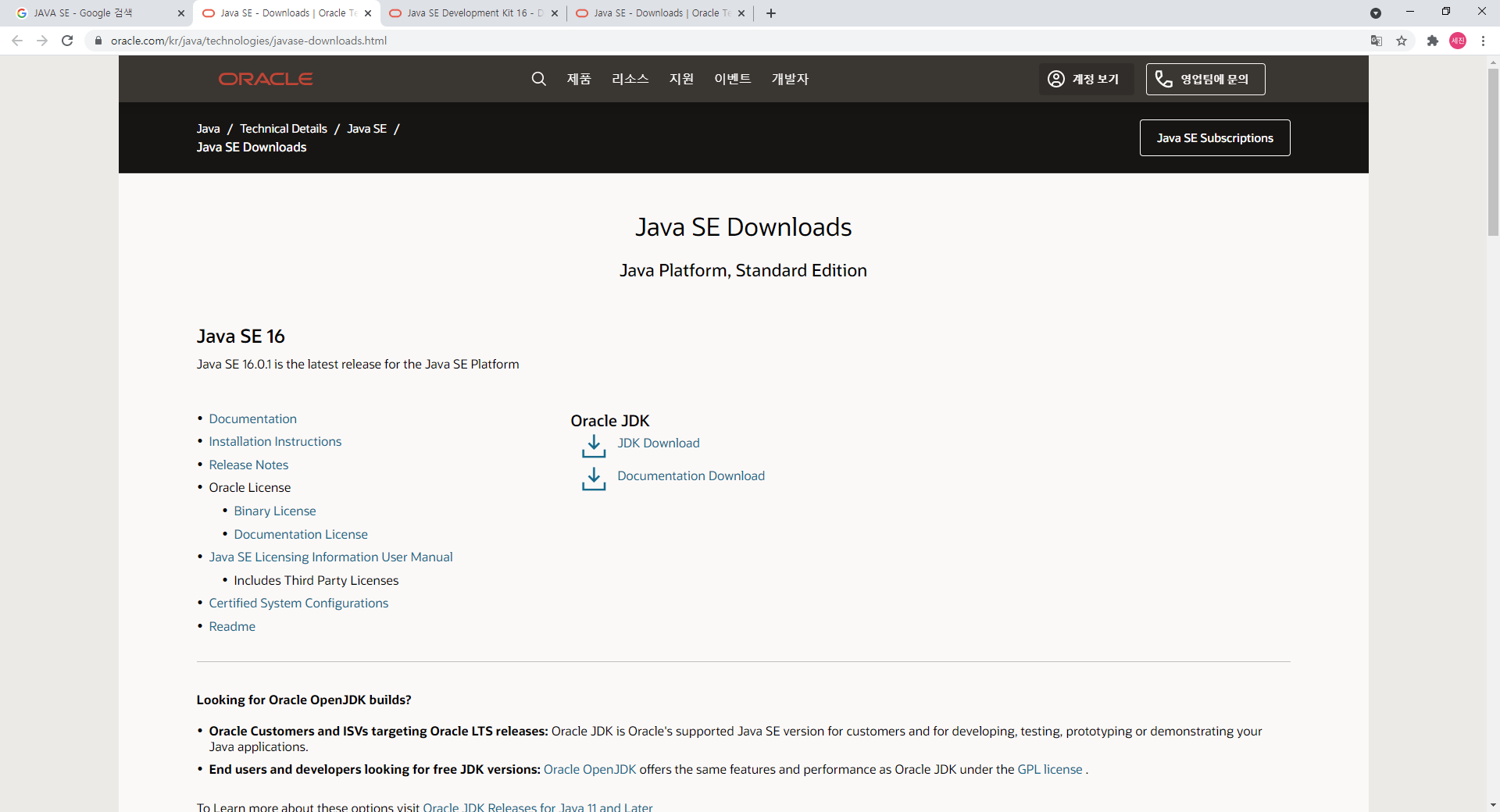Click the 영업팀에 문의 contact button
This screenshot has height=812, width=1500.
coord(1205,79)
